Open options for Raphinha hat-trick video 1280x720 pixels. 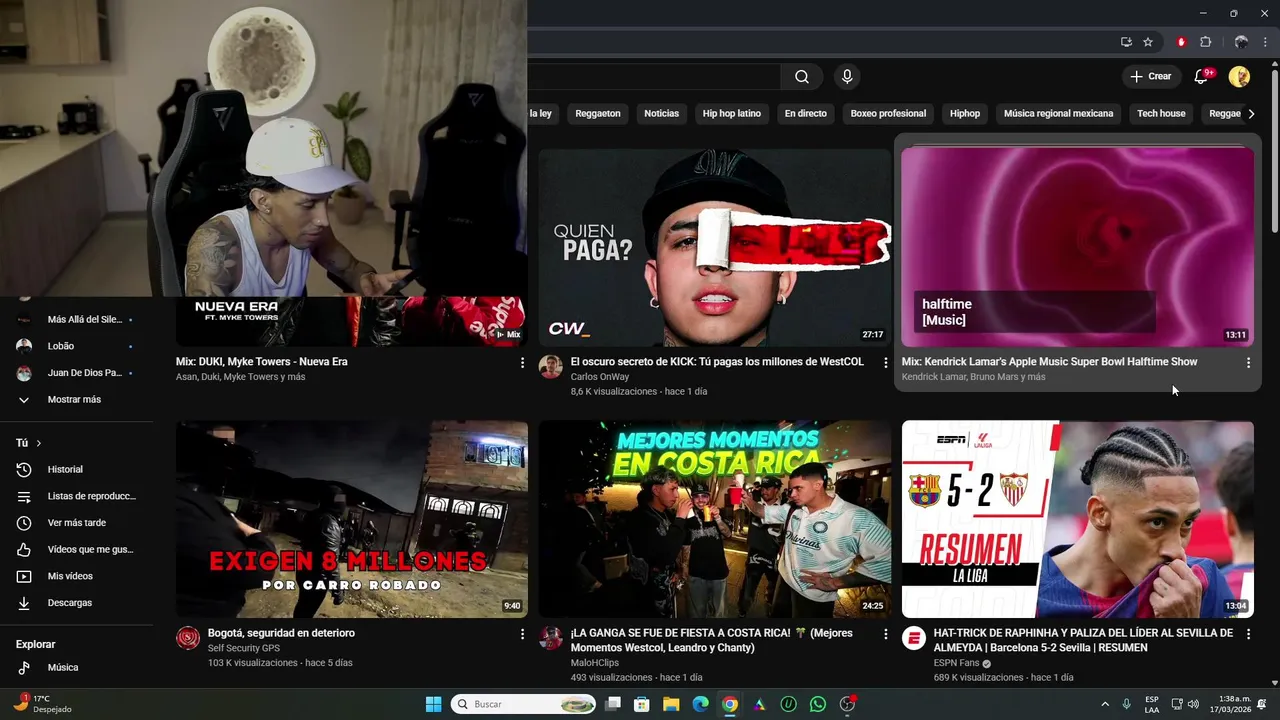1248,634
